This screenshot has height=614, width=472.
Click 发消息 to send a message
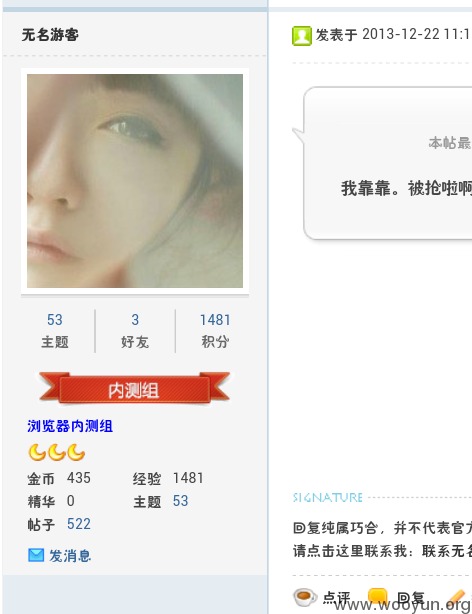pos(70,556)
